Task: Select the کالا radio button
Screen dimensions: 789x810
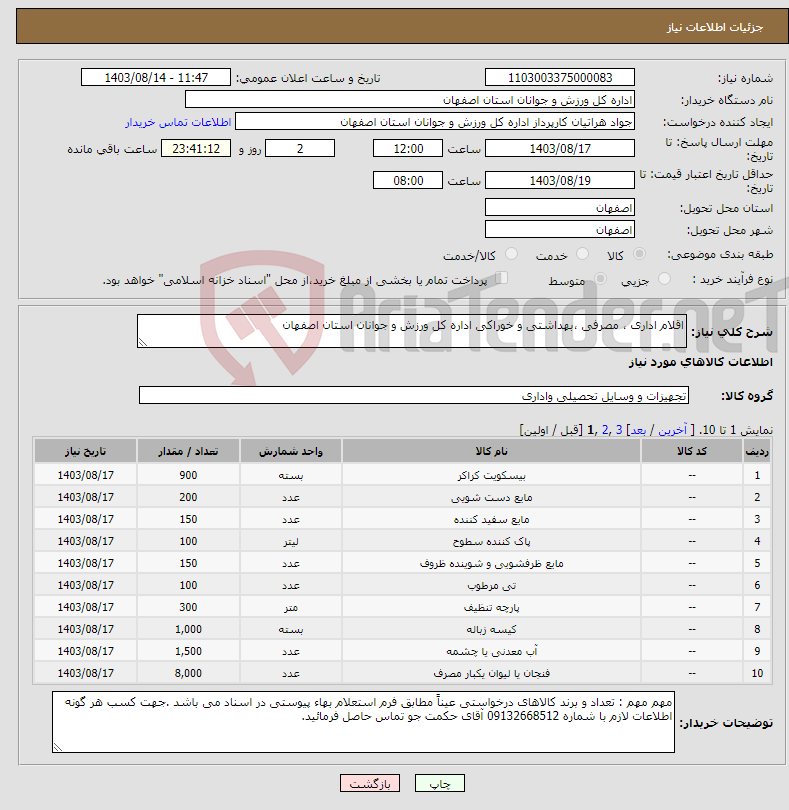Action: 639,254
